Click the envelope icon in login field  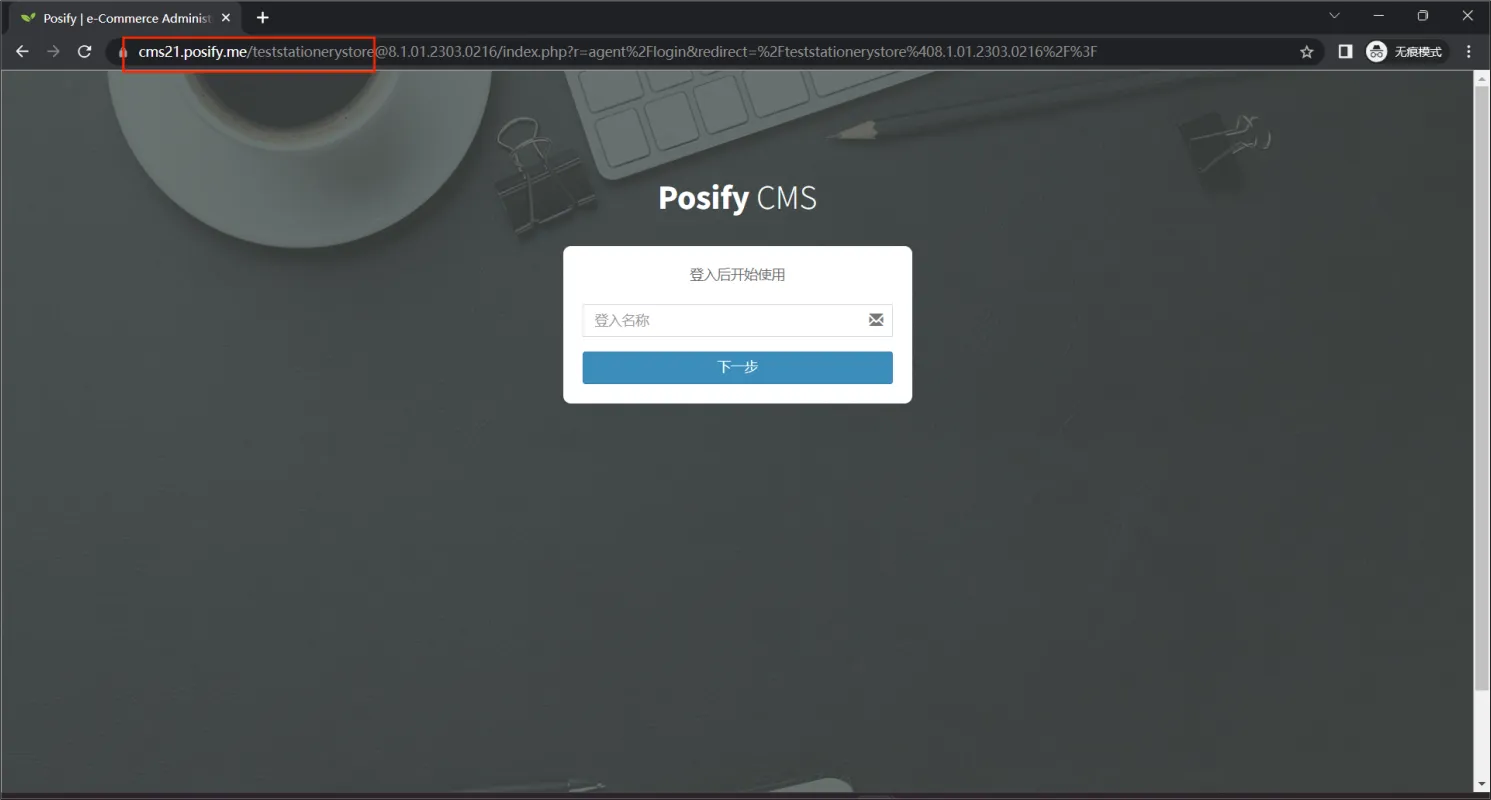(x=876, y=320)
